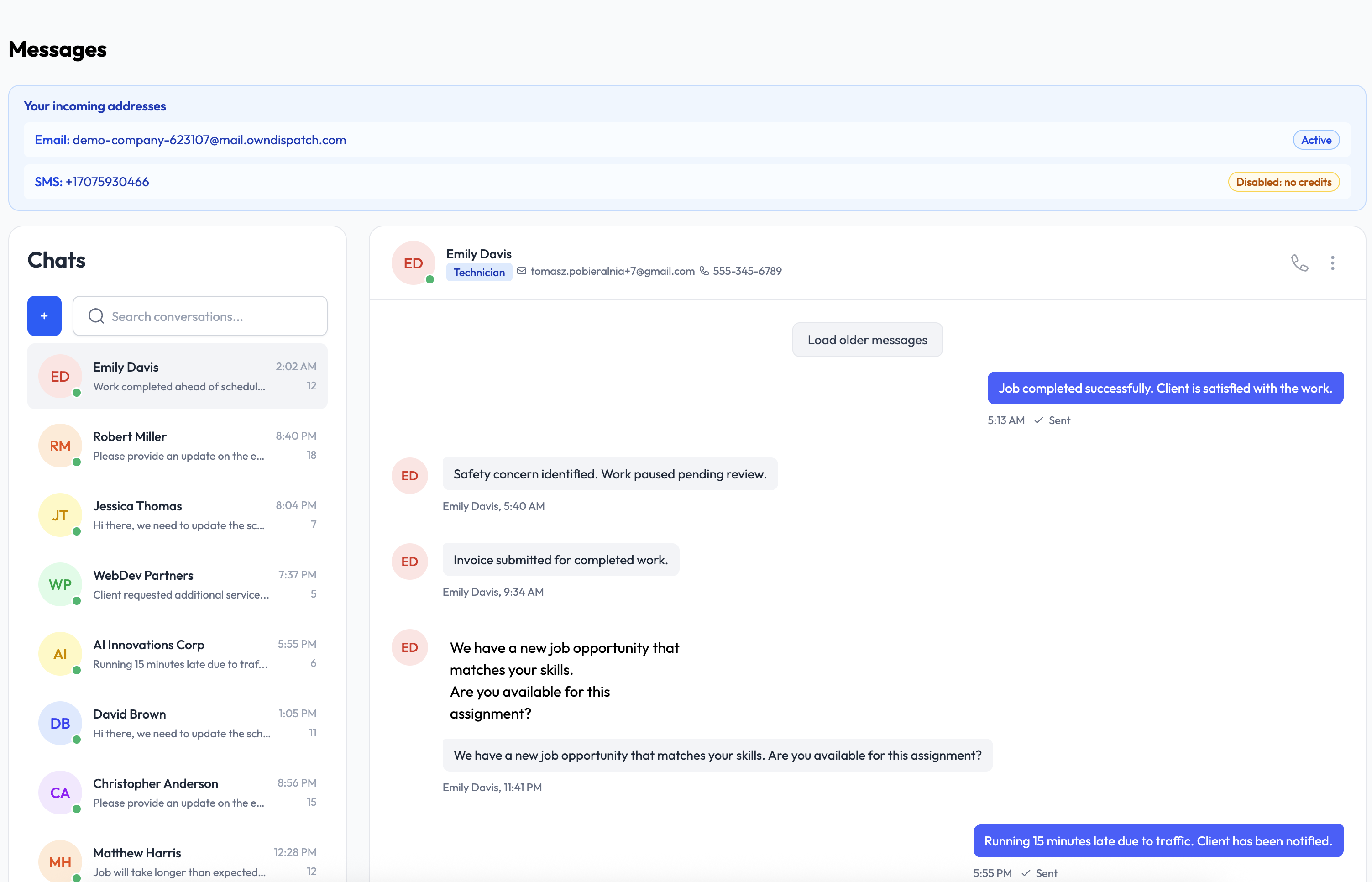Click Robert Miller's avatar in the chat list

point(59,446)
